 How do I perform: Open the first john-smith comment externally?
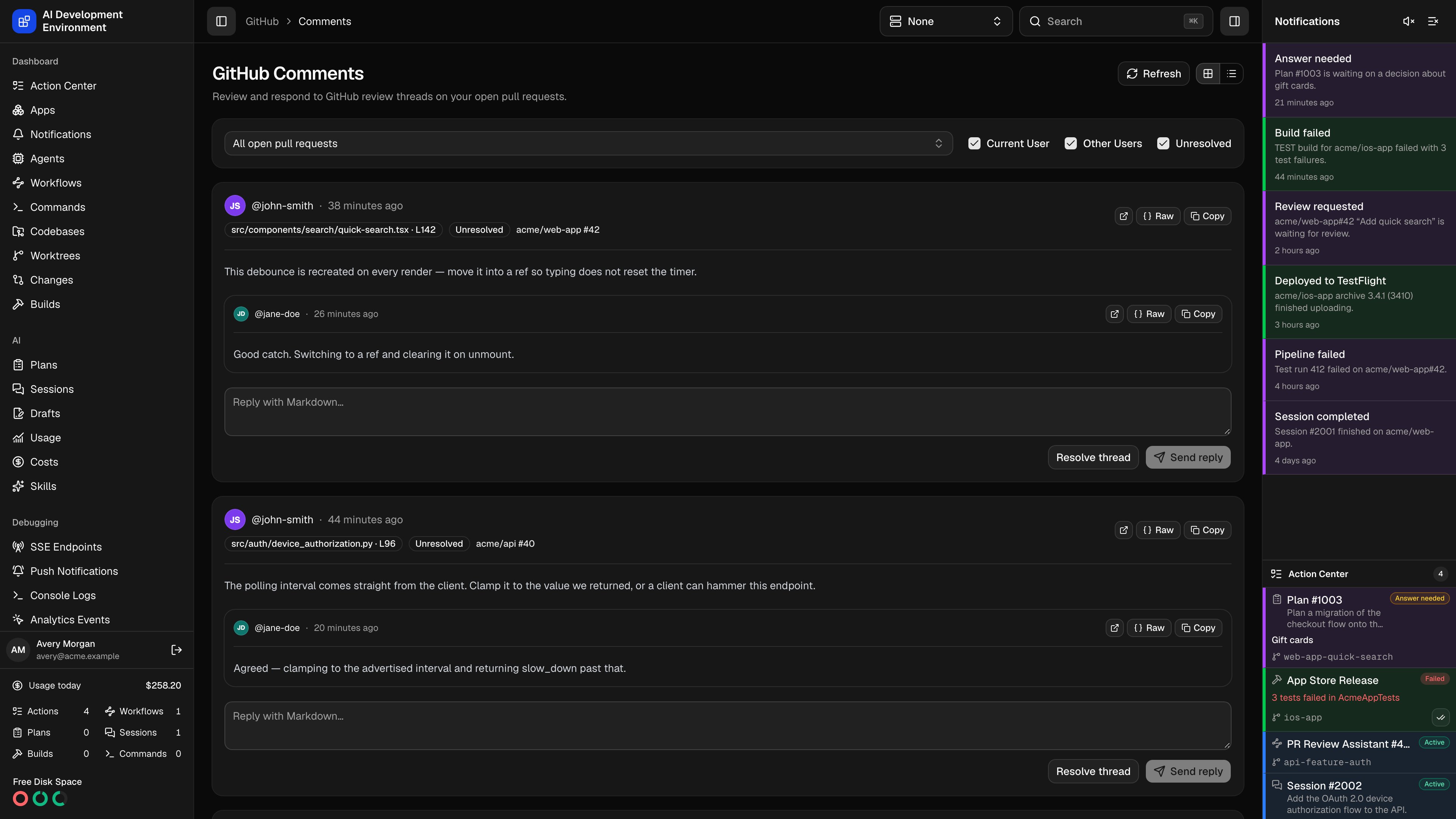click(1123, 216)
